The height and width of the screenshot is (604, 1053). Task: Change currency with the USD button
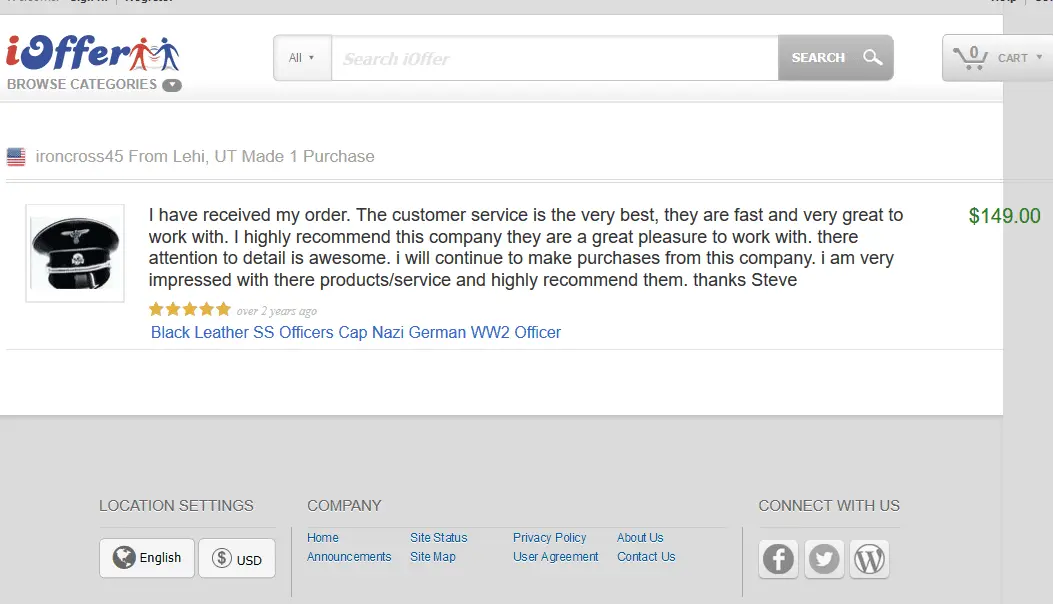point(237,559)
